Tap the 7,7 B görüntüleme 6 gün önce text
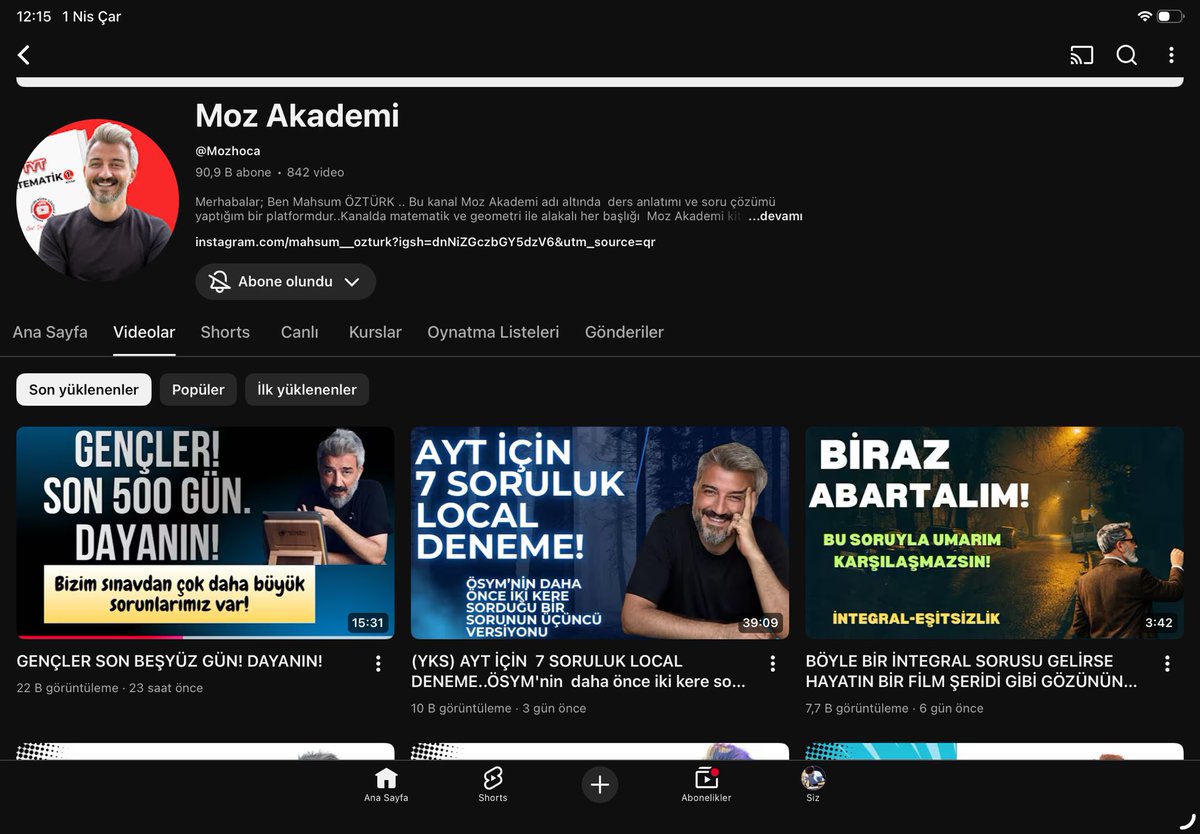 894,708
